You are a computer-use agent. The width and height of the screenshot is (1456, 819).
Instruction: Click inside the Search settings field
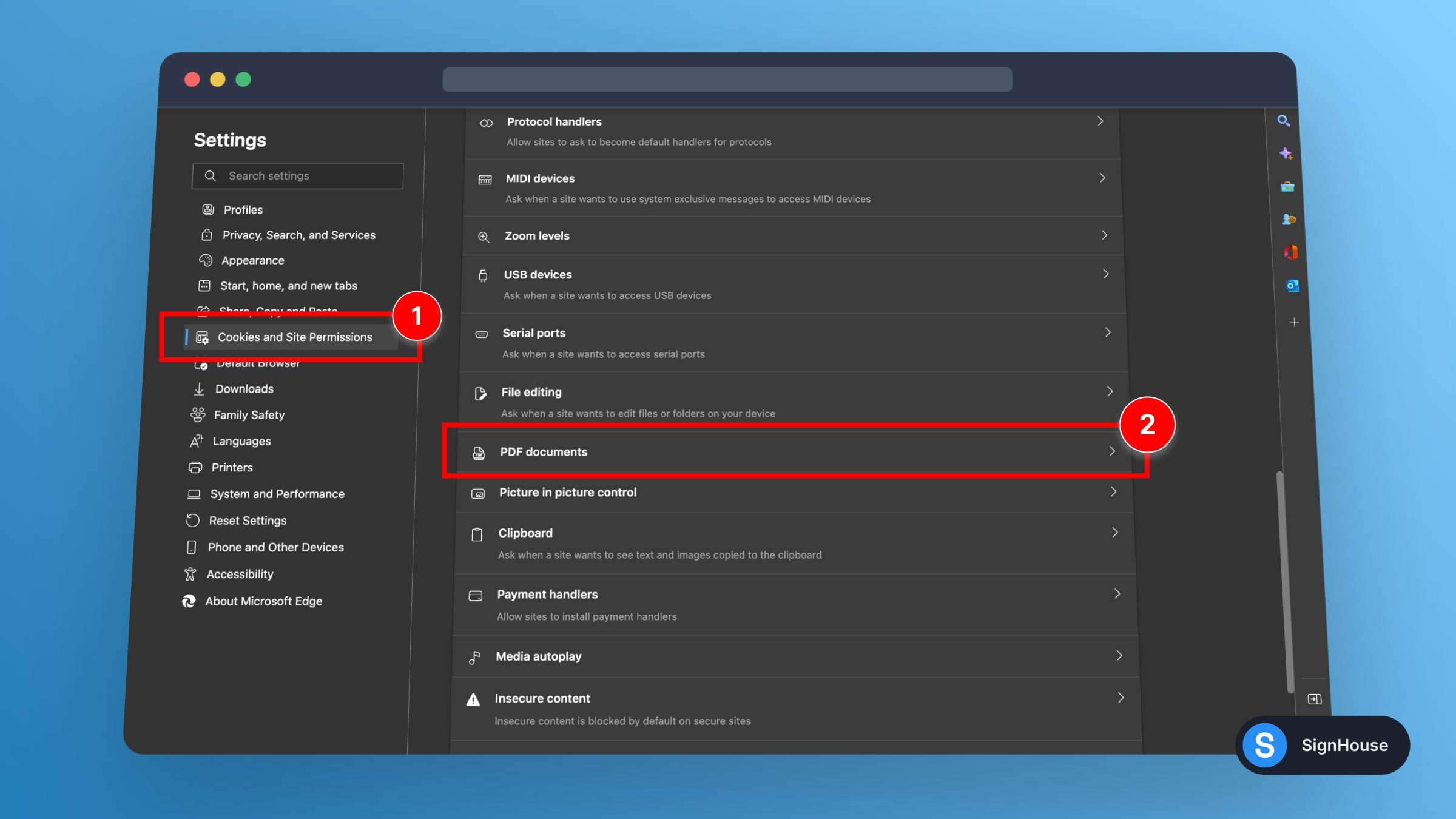point(297,175)
